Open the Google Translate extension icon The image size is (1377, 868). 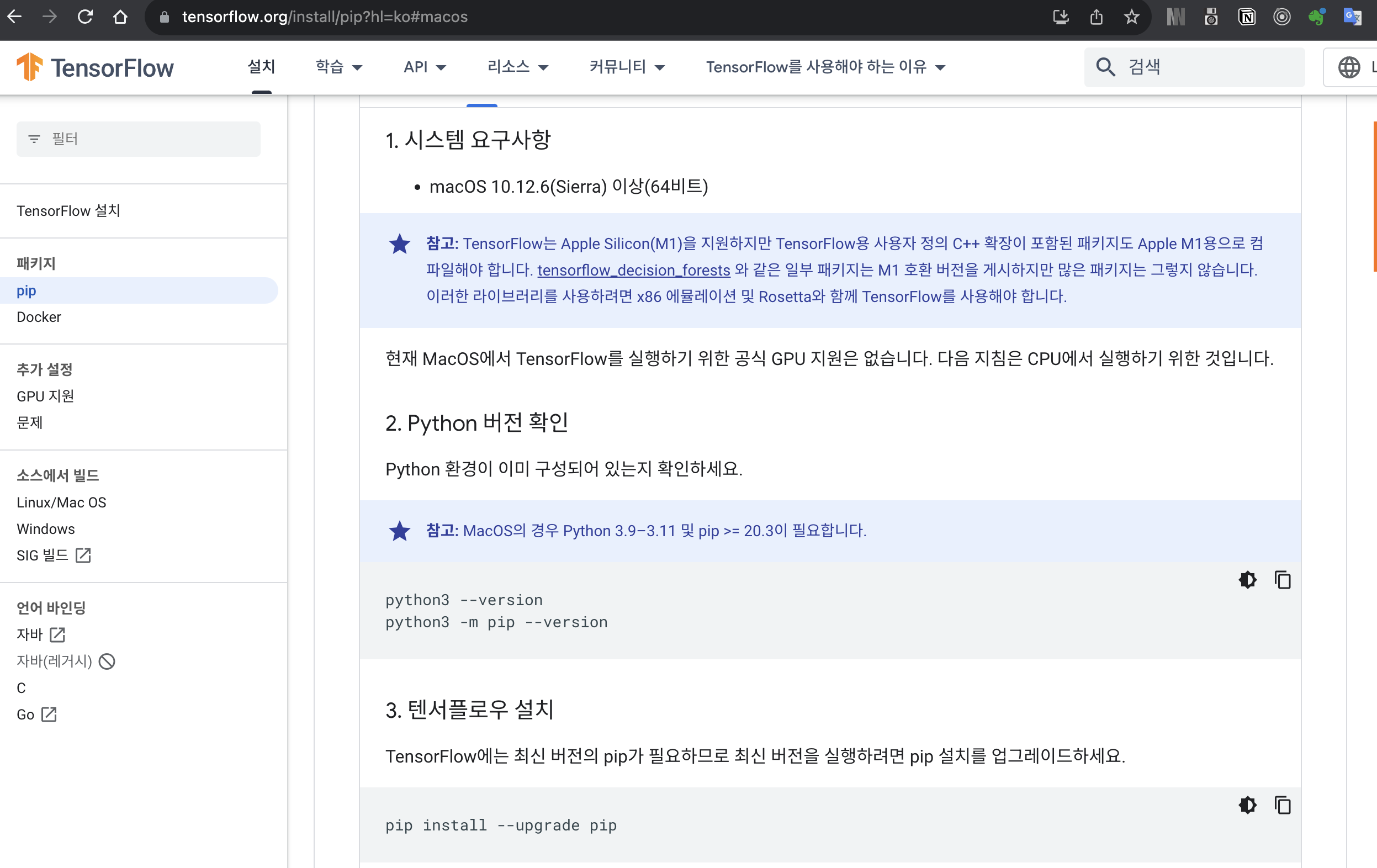[x=1352, y=17]
